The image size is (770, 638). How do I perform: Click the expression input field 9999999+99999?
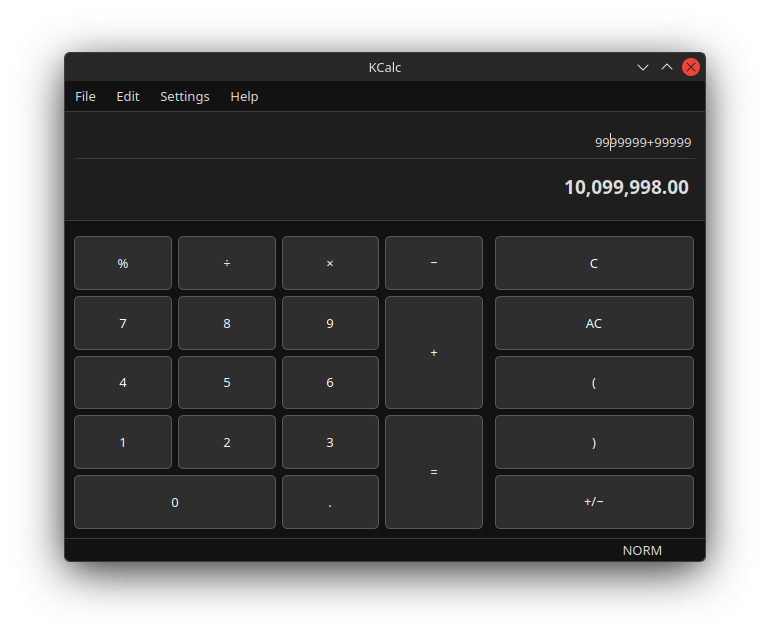pos(385,142)
